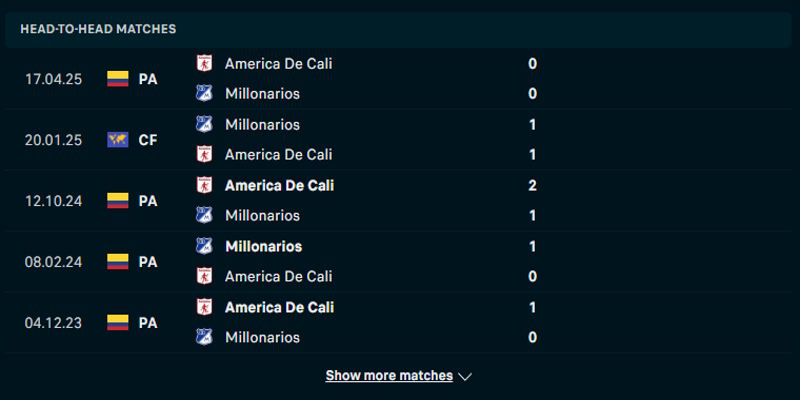Click Colombia flag icon beside 12.10.24
This screenshot has width=800, height=400.
[x=118, y=201]
